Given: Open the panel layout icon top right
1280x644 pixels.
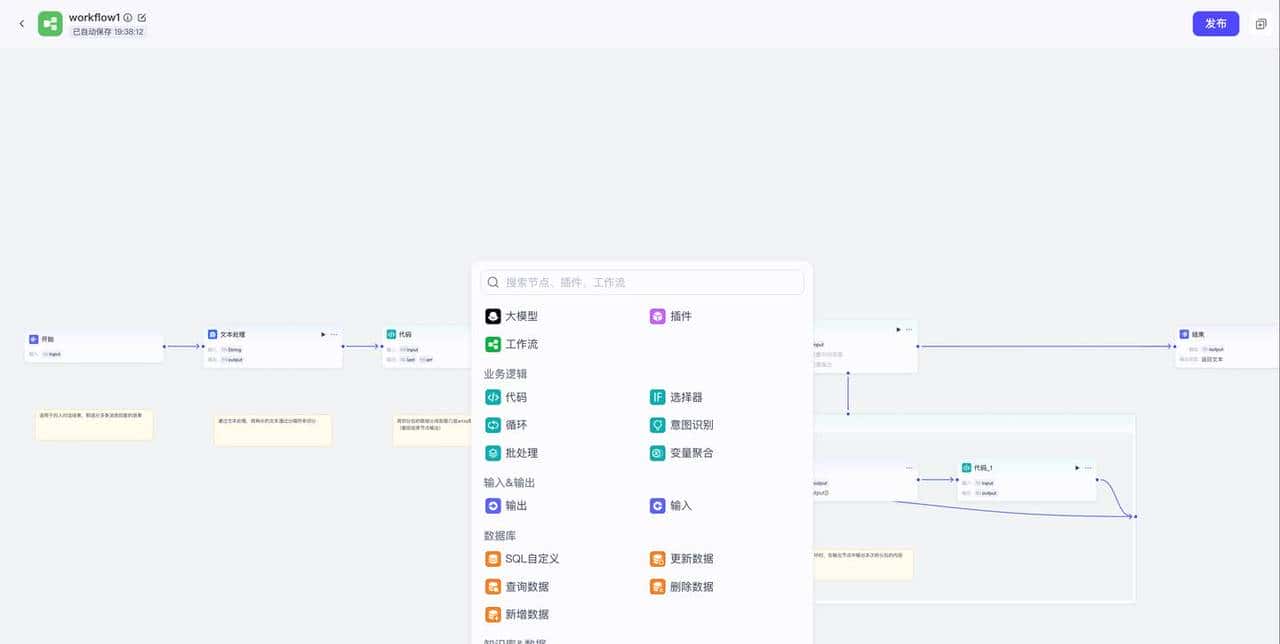Looking at the screenshot, I should pyautogui.click(x=1261, y=23).
